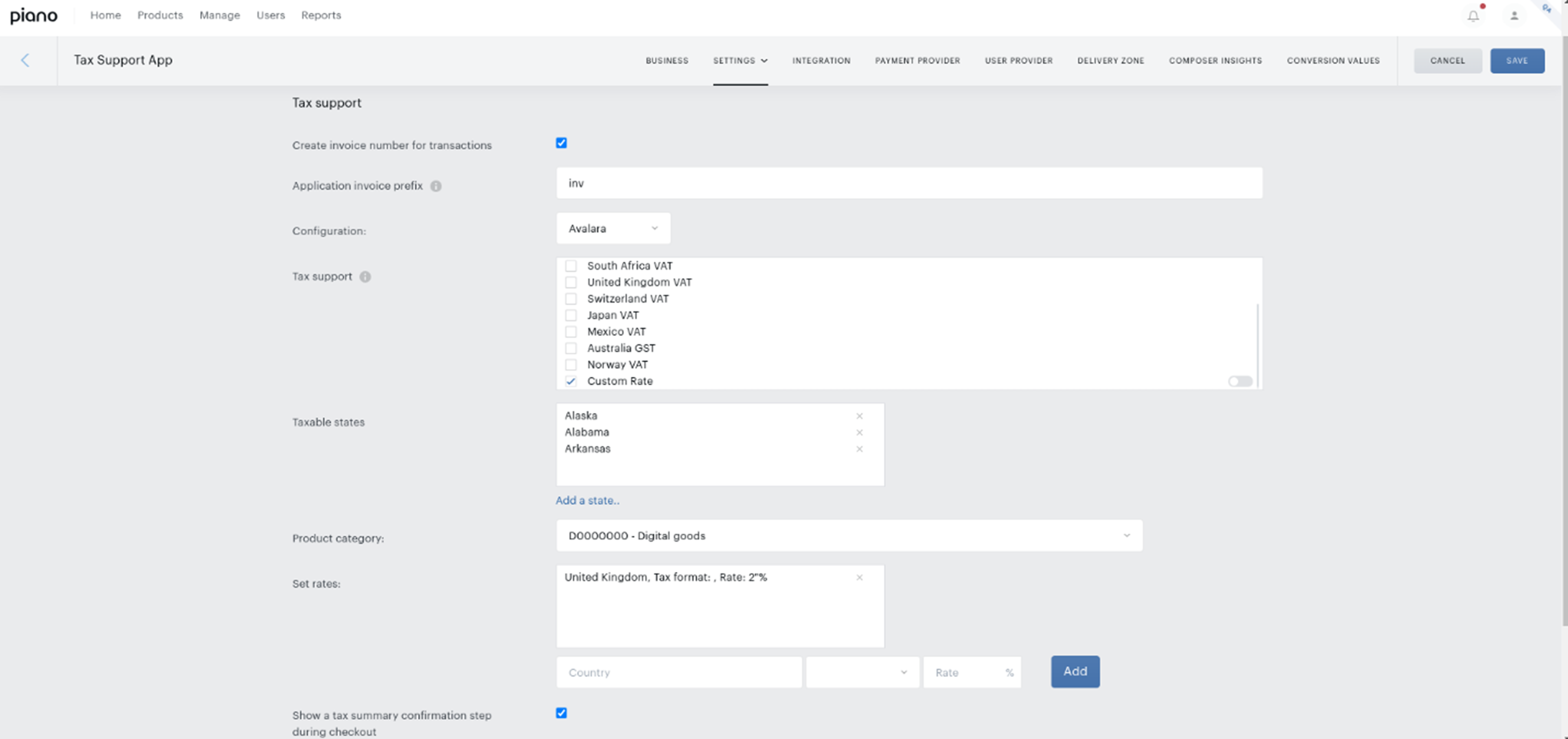Switch to the Payment Provider tab
The image size is (1568, 739).
click(917, 61)
